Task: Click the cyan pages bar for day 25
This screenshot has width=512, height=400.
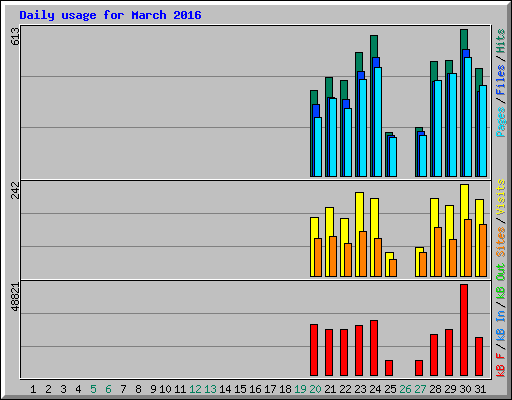Action: (x=393, y=157)
